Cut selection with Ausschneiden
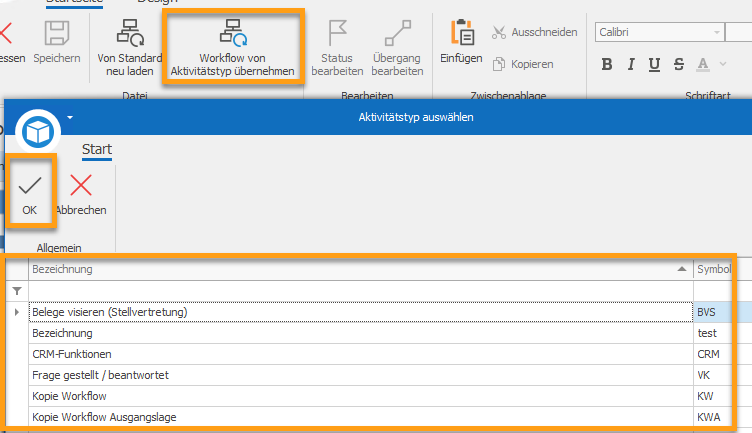 pos(535,32)
